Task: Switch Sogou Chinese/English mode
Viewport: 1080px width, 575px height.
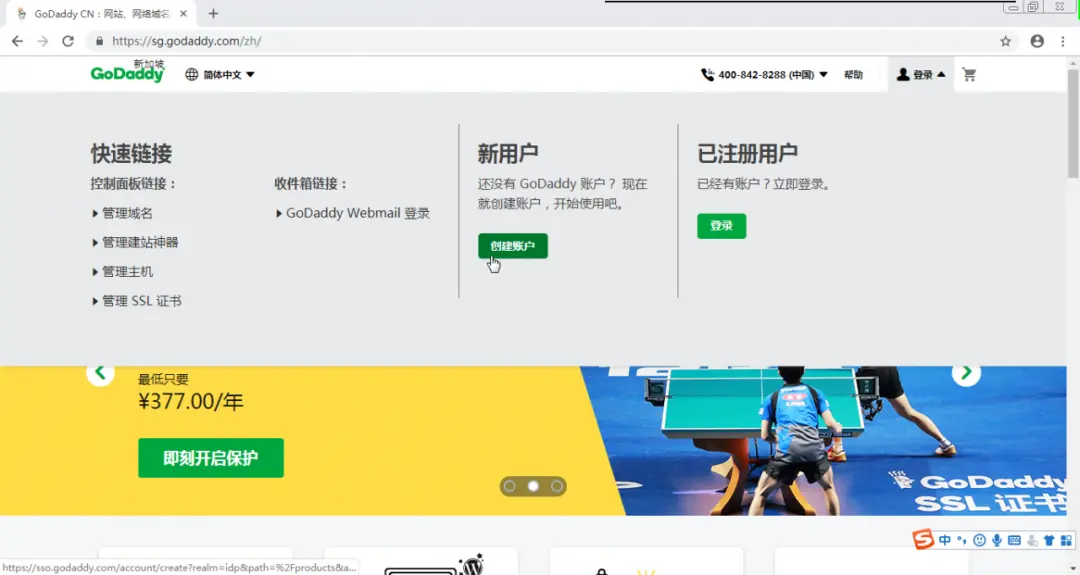Action: point(945,541)
